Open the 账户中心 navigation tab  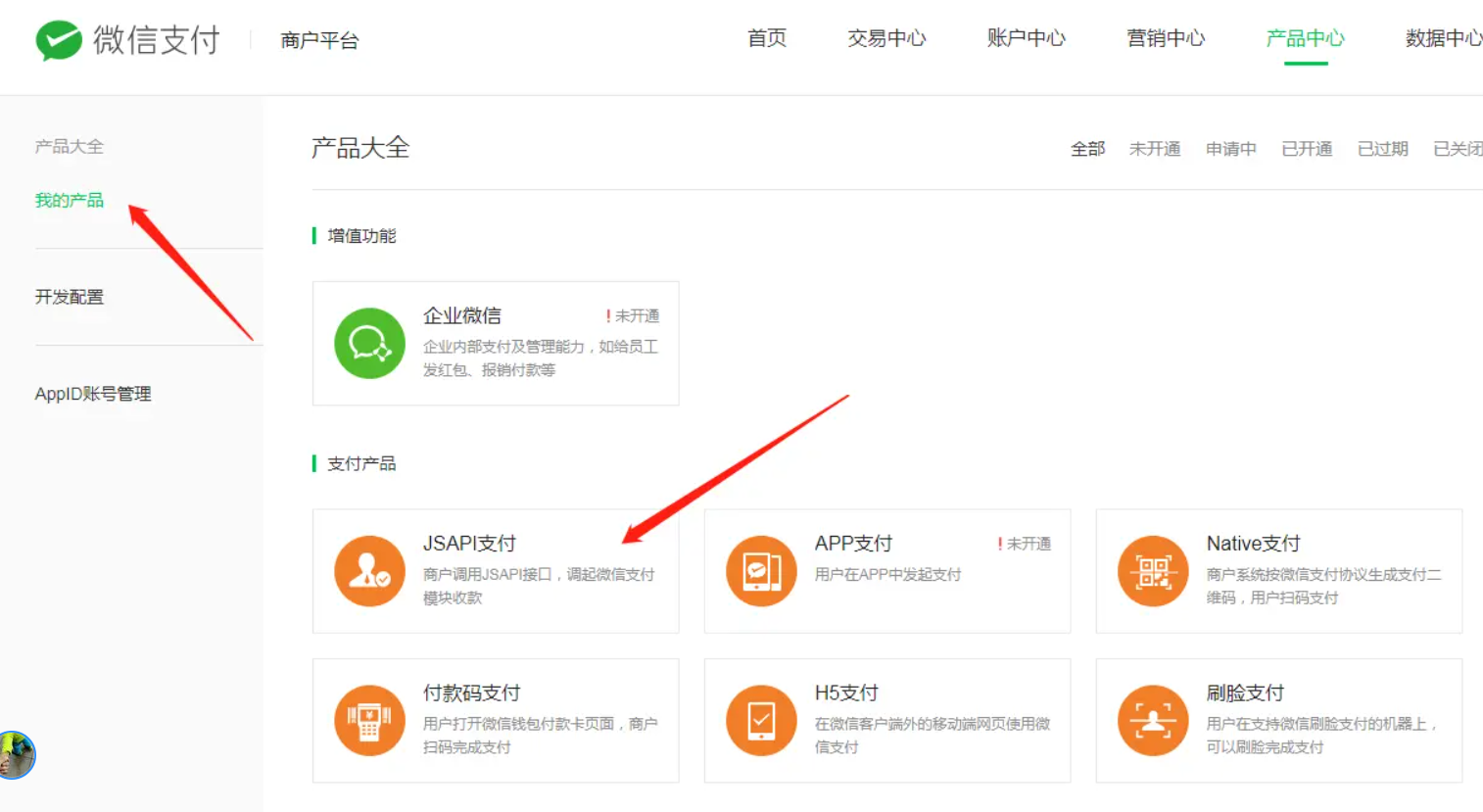[x=1026, y=38]
